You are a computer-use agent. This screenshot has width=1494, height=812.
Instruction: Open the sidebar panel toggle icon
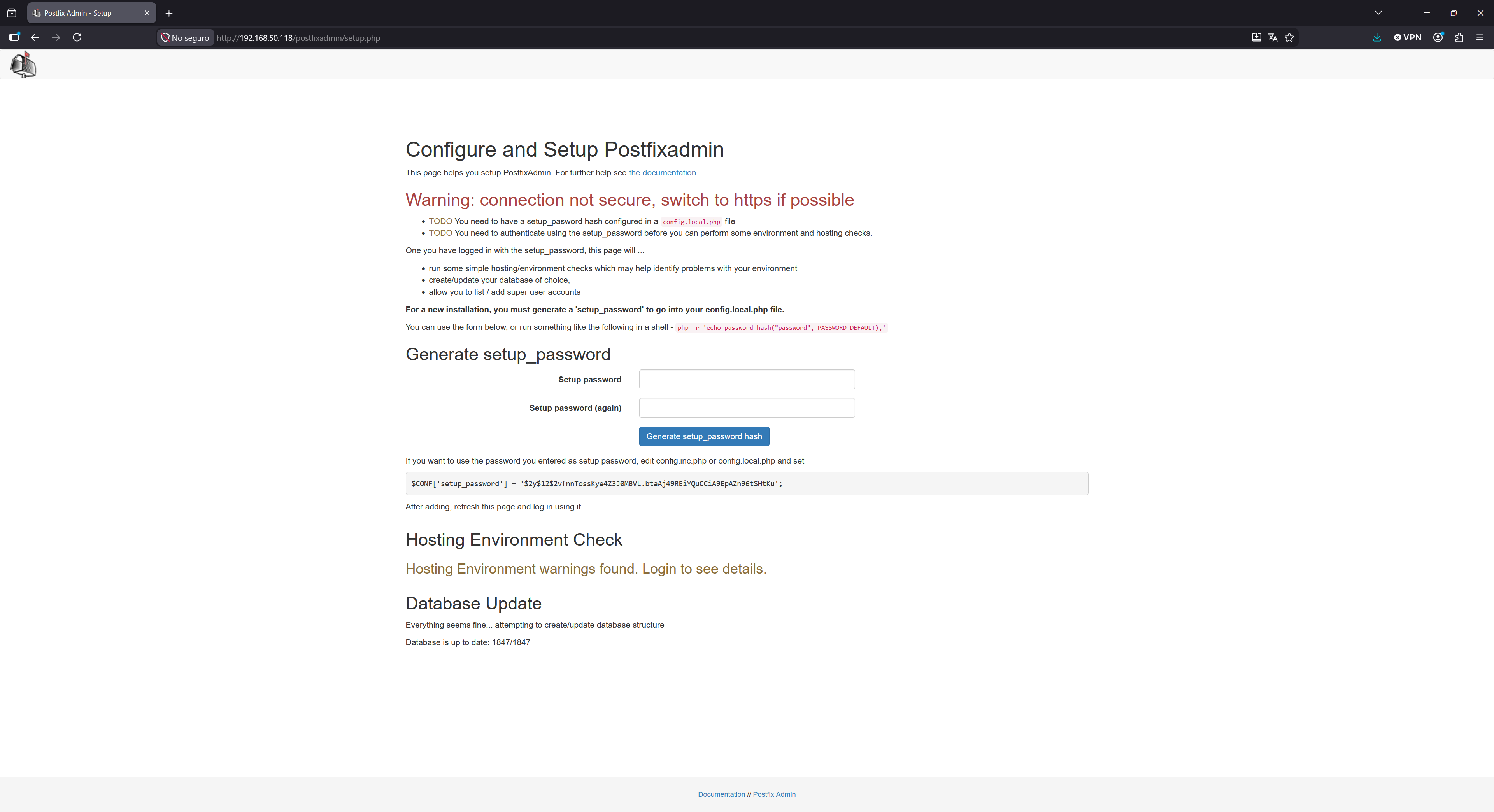(14, 38)
